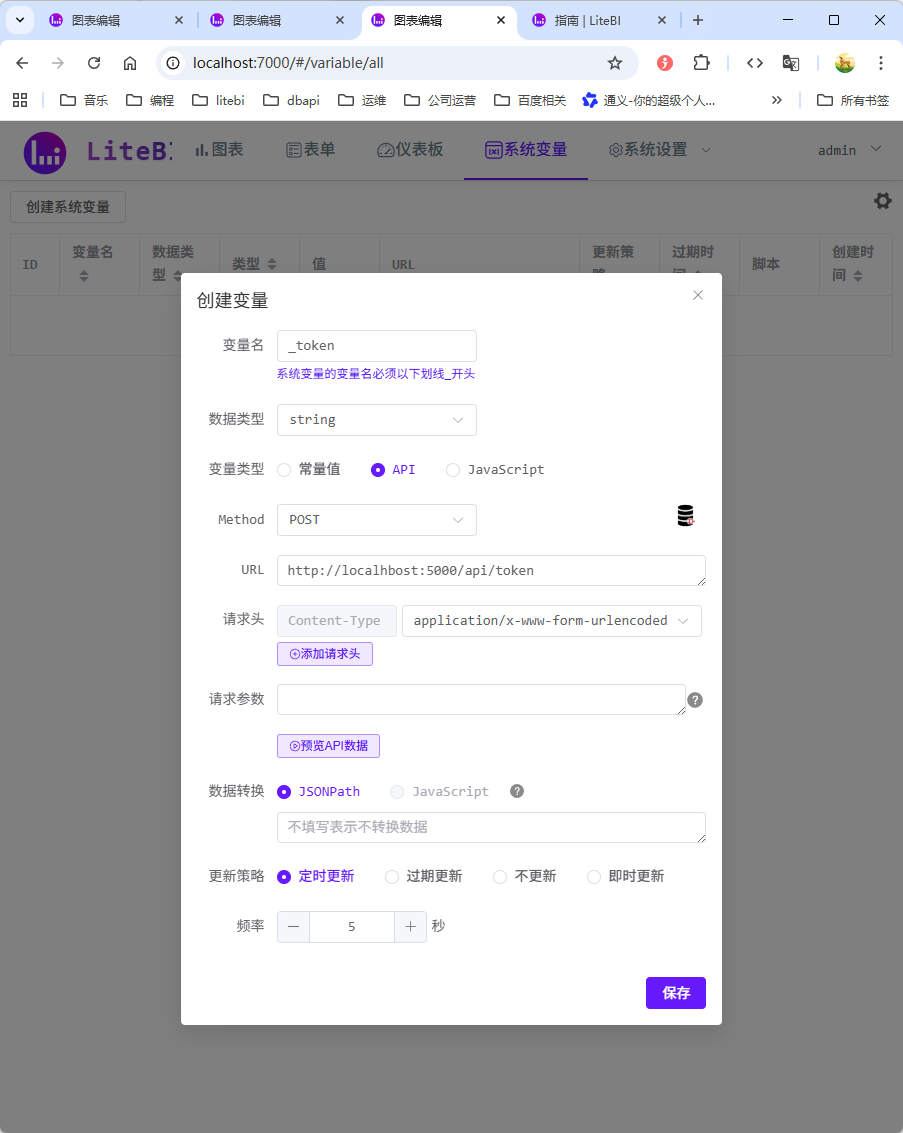Click the LiteBI logo icon in the navbar

[44, 151]
